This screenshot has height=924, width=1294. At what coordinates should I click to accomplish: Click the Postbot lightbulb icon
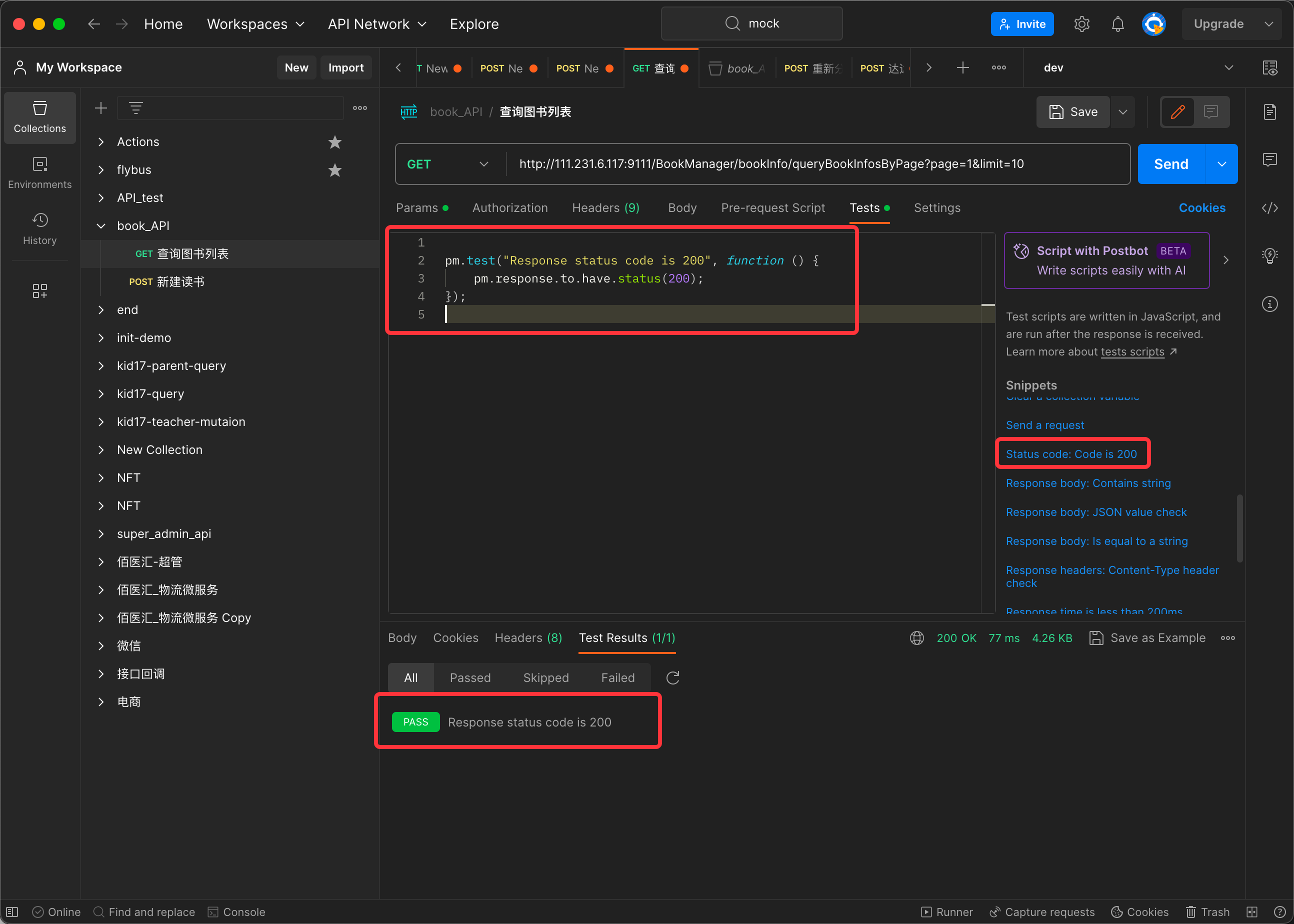[x=1269, y=255]
